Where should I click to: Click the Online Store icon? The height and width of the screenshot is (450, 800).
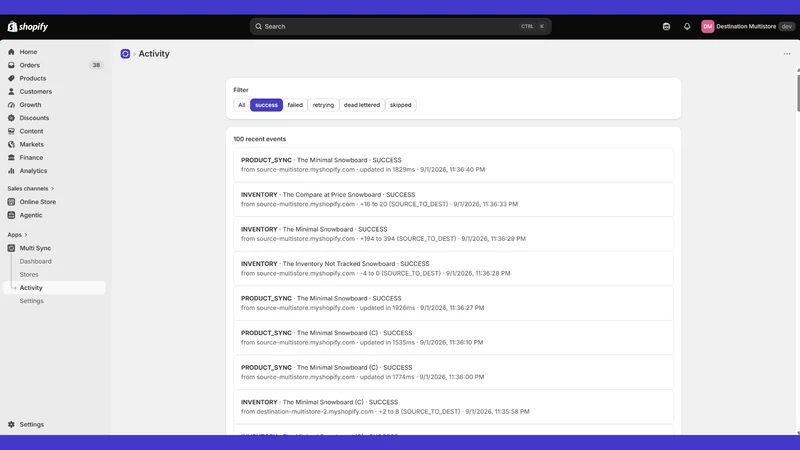[11, 202]
